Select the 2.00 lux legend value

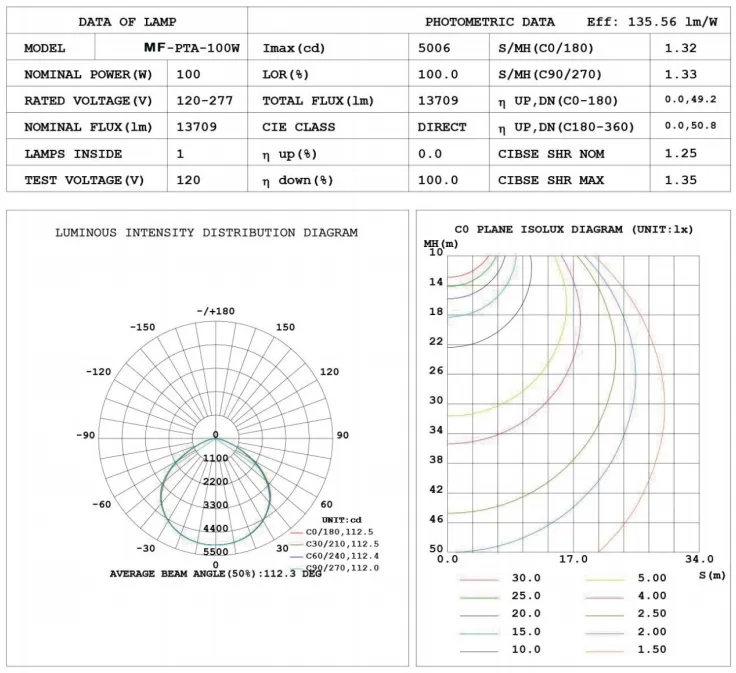[652, 632]
